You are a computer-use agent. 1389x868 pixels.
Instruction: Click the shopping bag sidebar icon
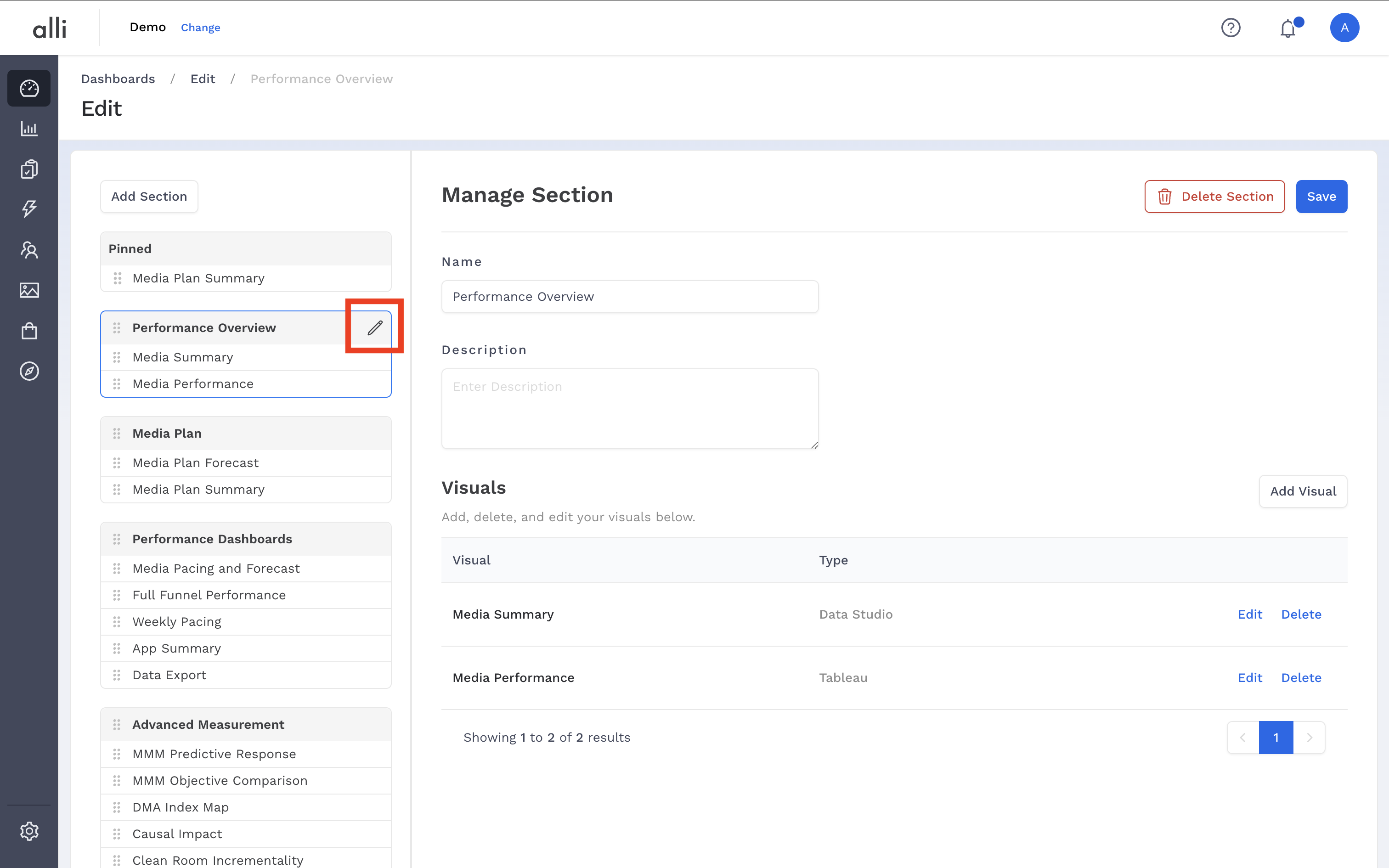click(28, 331)
